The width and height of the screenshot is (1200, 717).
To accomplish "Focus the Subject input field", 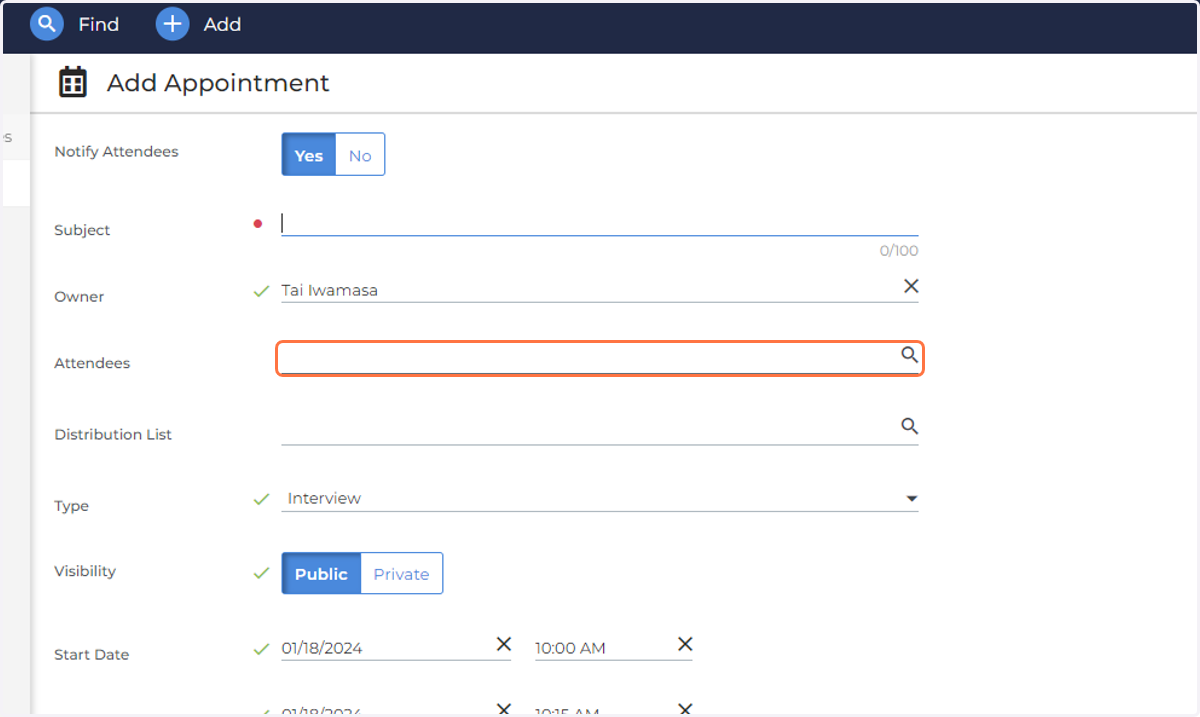I will click(600, 223).
